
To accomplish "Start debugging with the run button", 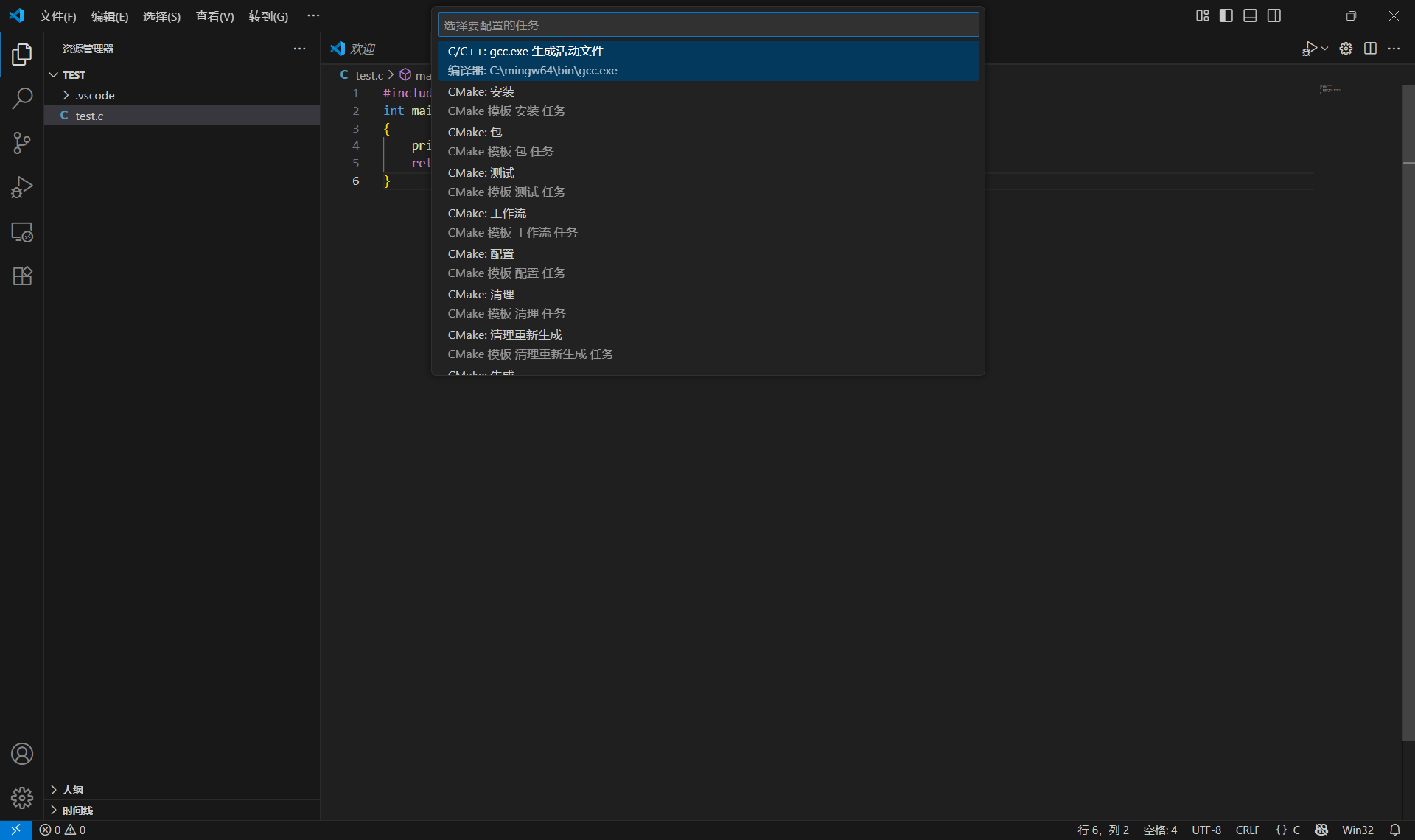I will [1310, 49].
